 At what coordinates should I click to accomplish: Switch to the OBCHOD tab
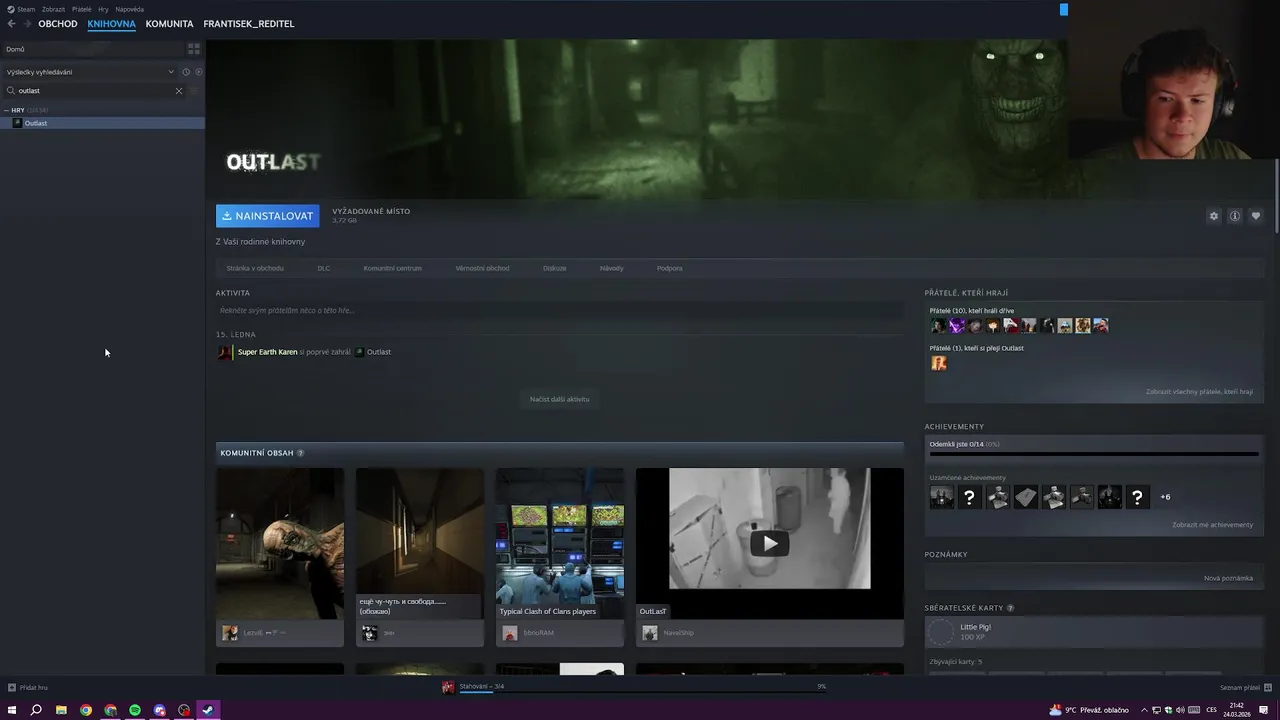58,24
